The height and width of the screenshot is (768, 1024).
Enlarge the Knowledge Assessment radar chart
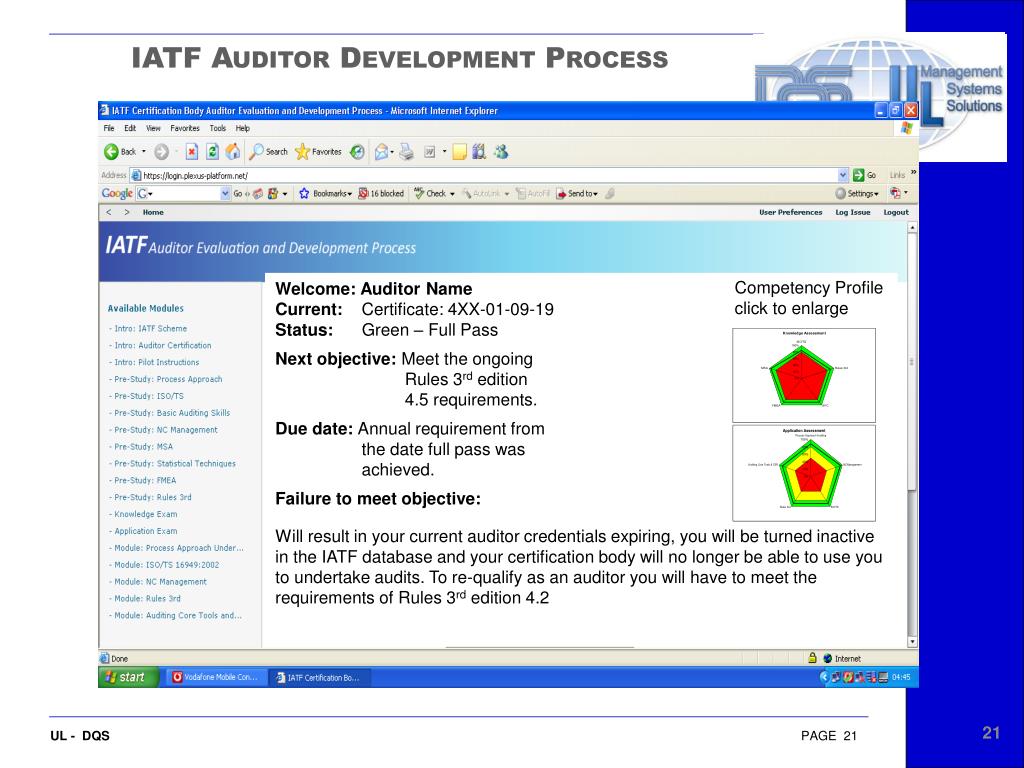pyautogui.click(x=804, y=374)
